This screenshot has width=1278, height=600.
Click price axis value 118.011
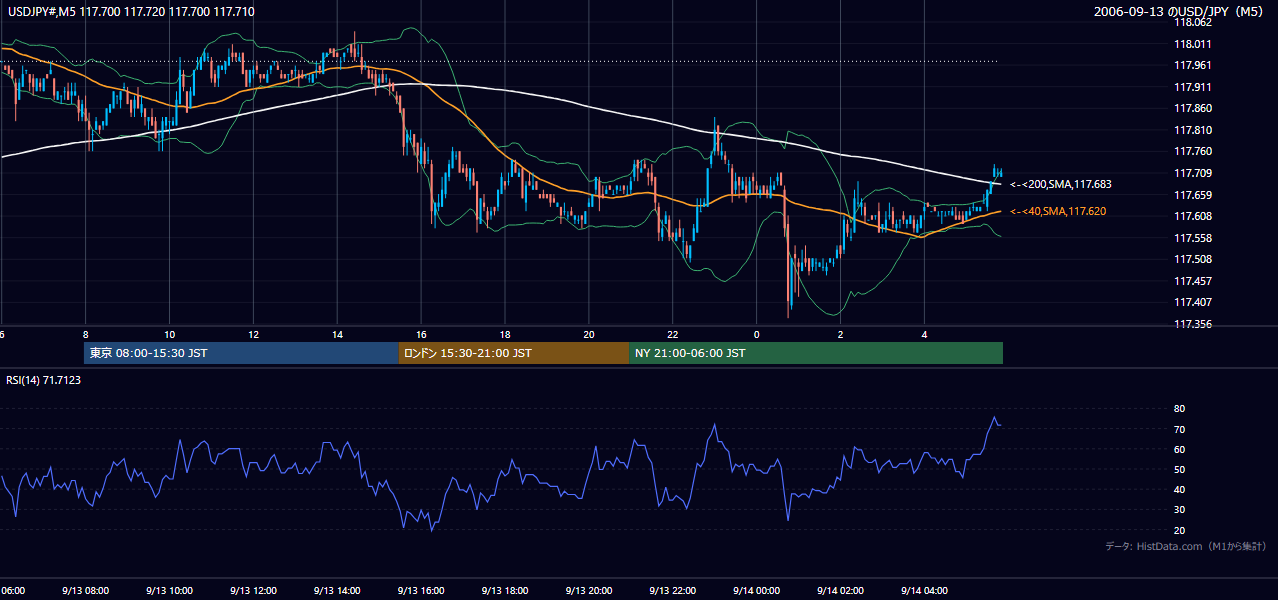[x=1193, y=44]
